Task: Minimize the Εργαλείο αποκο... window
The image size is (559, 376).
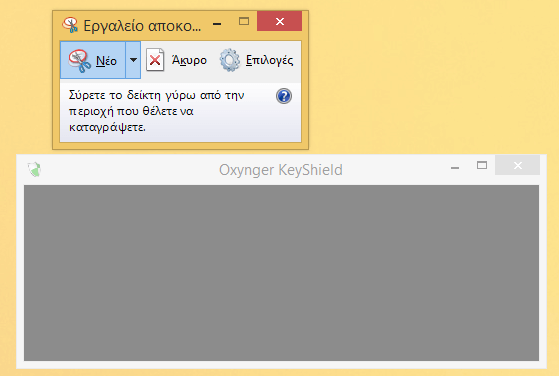Action: pos(217,24)
